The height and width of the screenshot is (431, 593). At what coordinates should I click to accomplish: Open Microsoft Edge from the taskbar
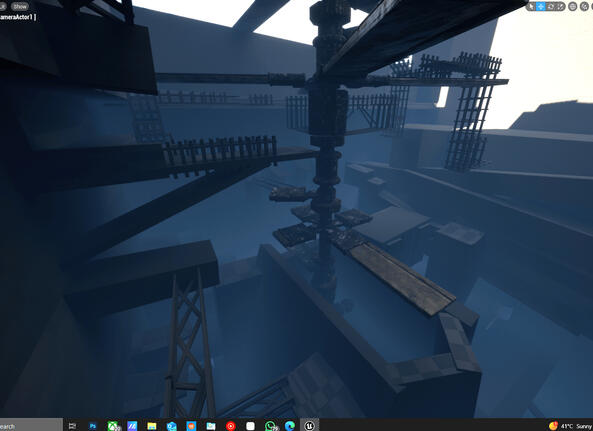tap(290, 426)
